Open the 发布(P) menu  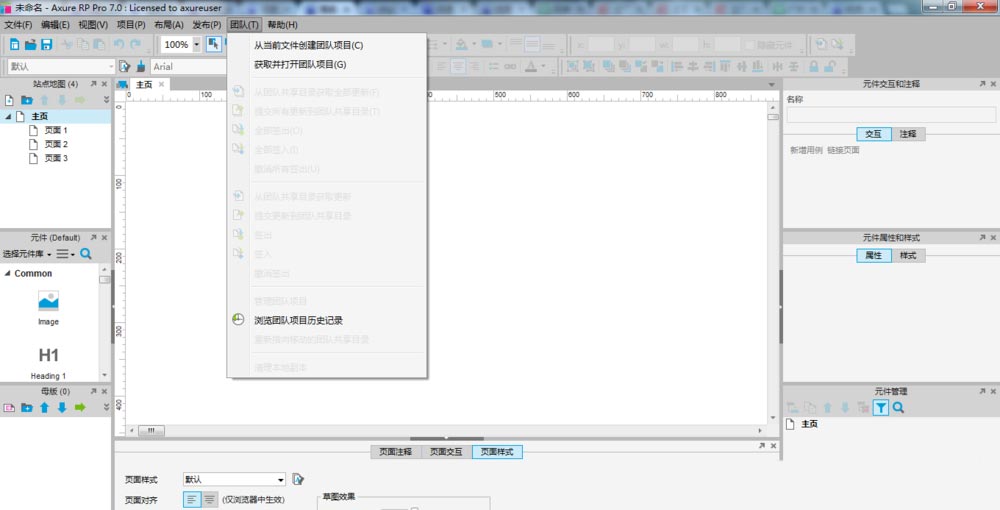pyautogui.click(x=207, y=24)
